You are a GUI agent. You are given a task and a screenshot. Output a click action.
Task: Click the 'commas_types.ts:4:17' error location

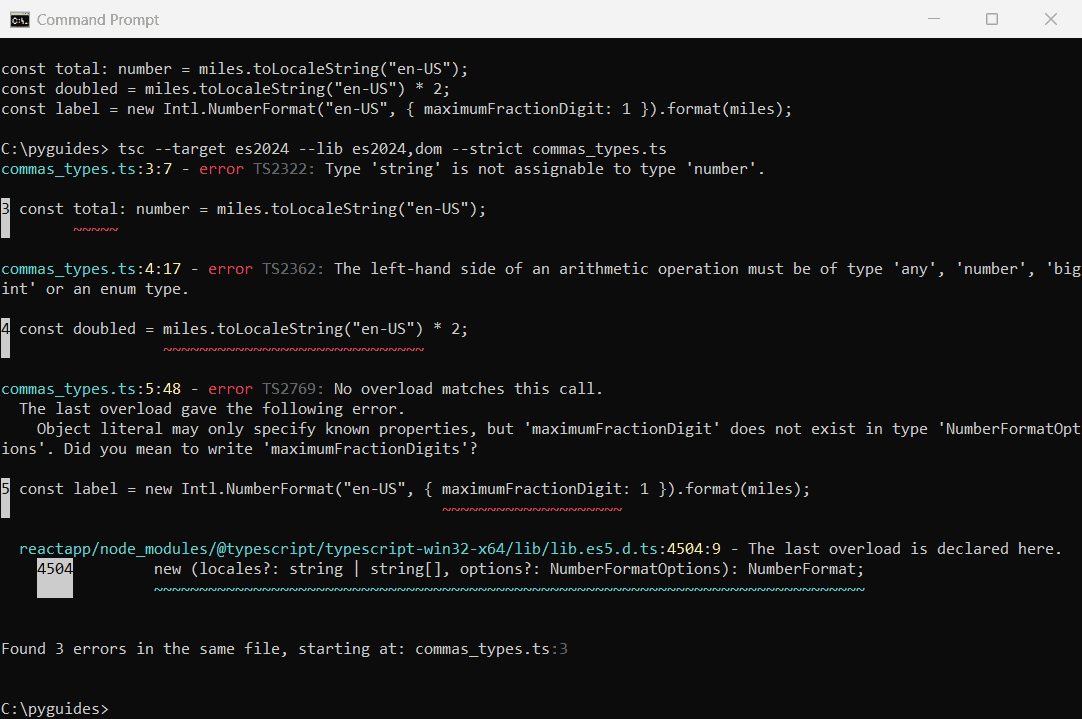pos(91,269)
